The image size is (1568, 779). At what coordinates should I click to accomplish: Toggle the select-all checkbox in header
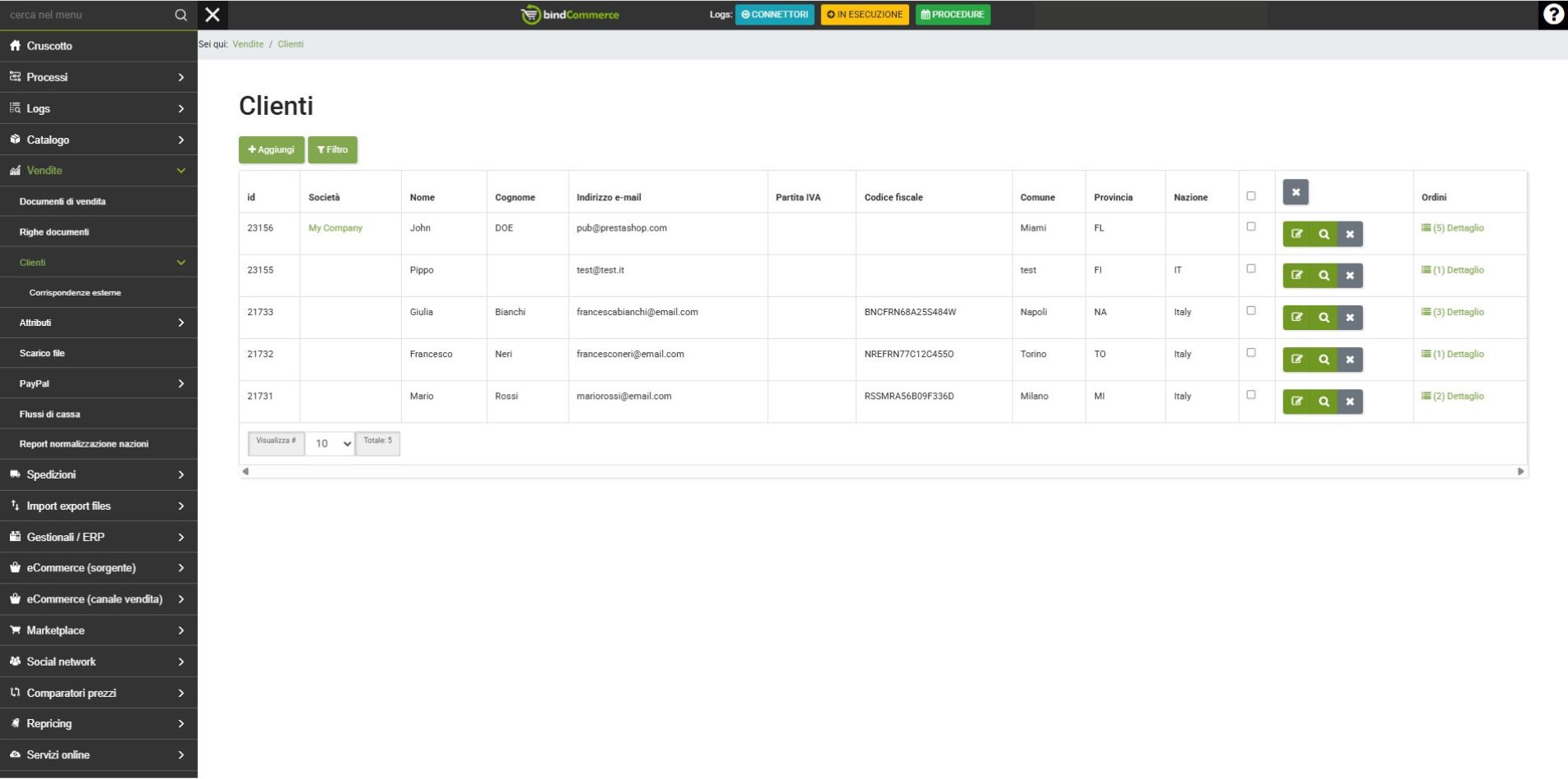(x=1250, y=196)
